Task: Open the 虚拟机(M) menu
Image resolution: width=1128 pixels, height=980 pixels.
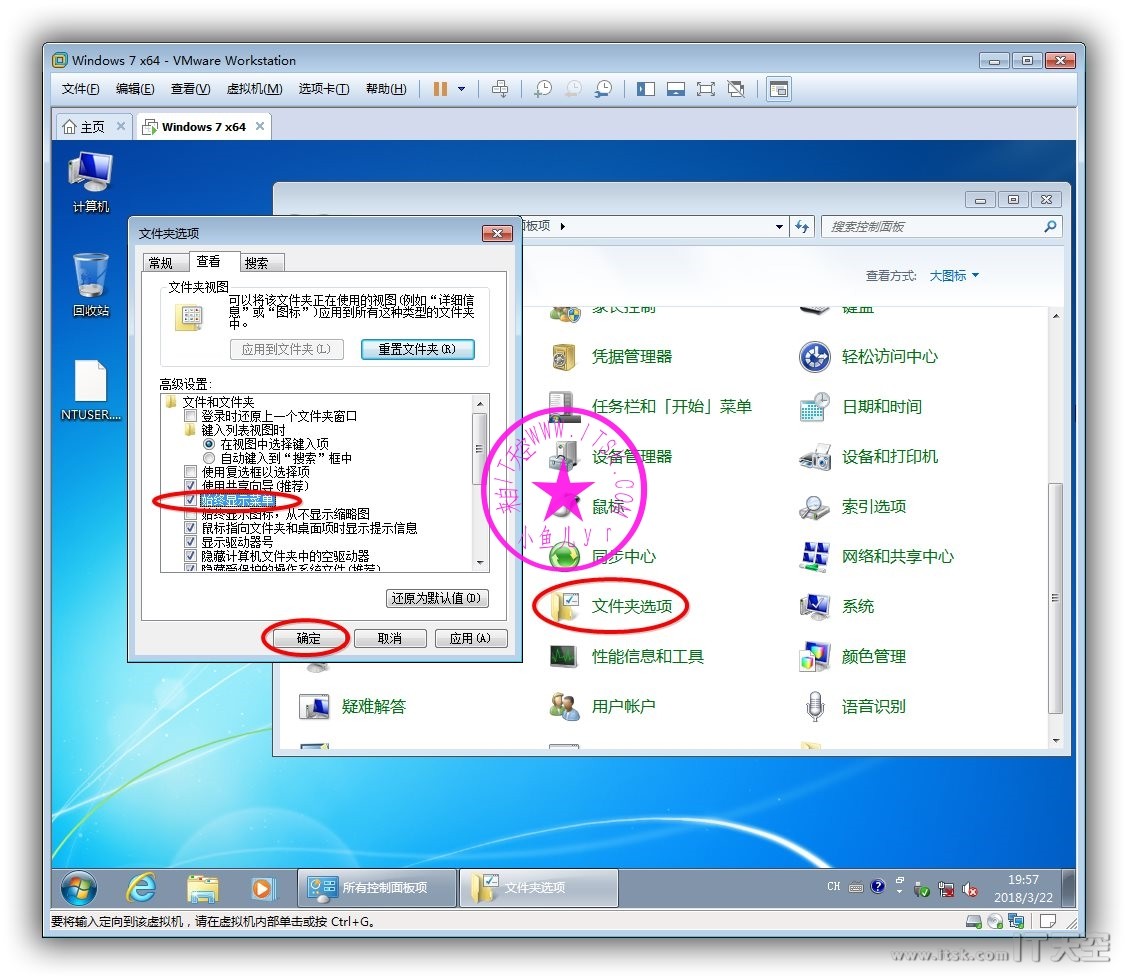Action: tap(254, 89)
